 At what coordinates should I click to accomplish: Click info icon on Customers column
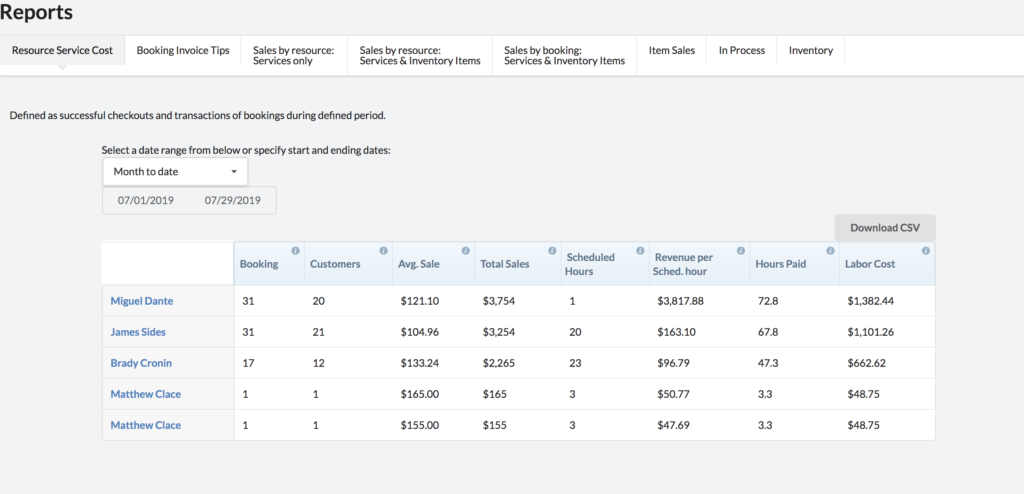[x=383, y=250]
